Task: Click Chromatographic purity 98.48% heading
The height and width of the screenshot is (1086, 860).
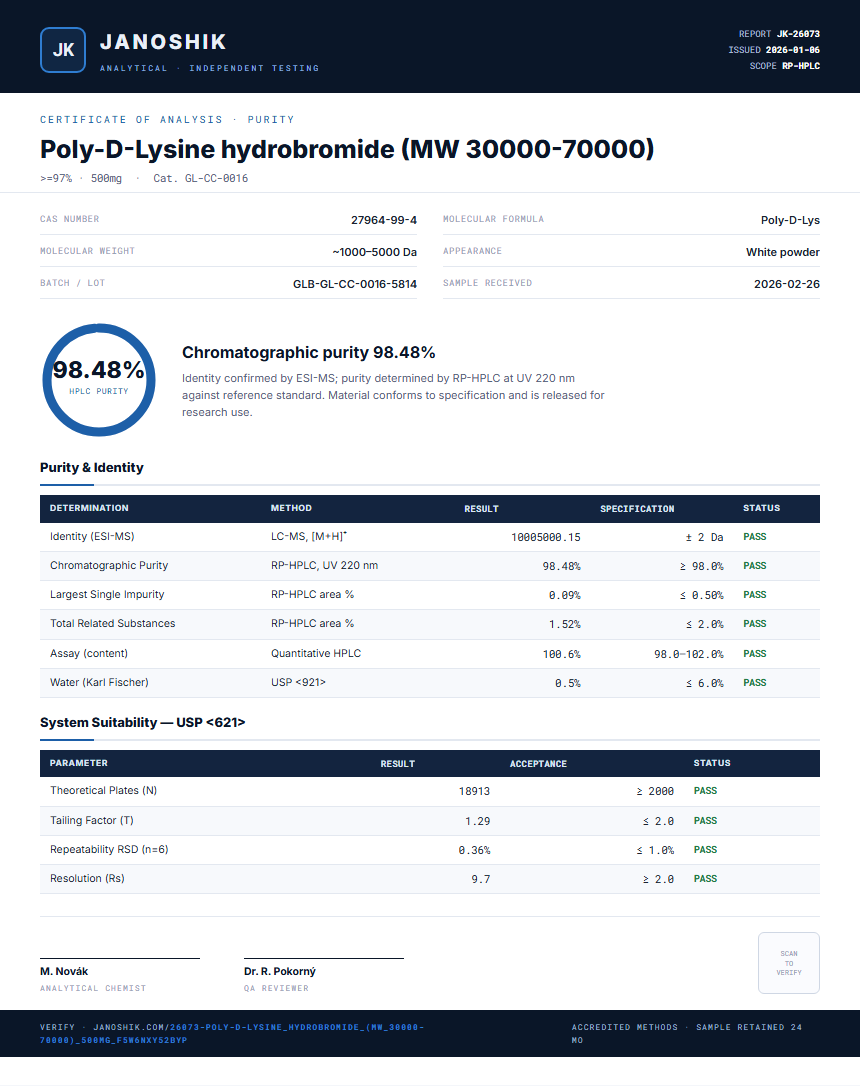Action: [309, 353]
